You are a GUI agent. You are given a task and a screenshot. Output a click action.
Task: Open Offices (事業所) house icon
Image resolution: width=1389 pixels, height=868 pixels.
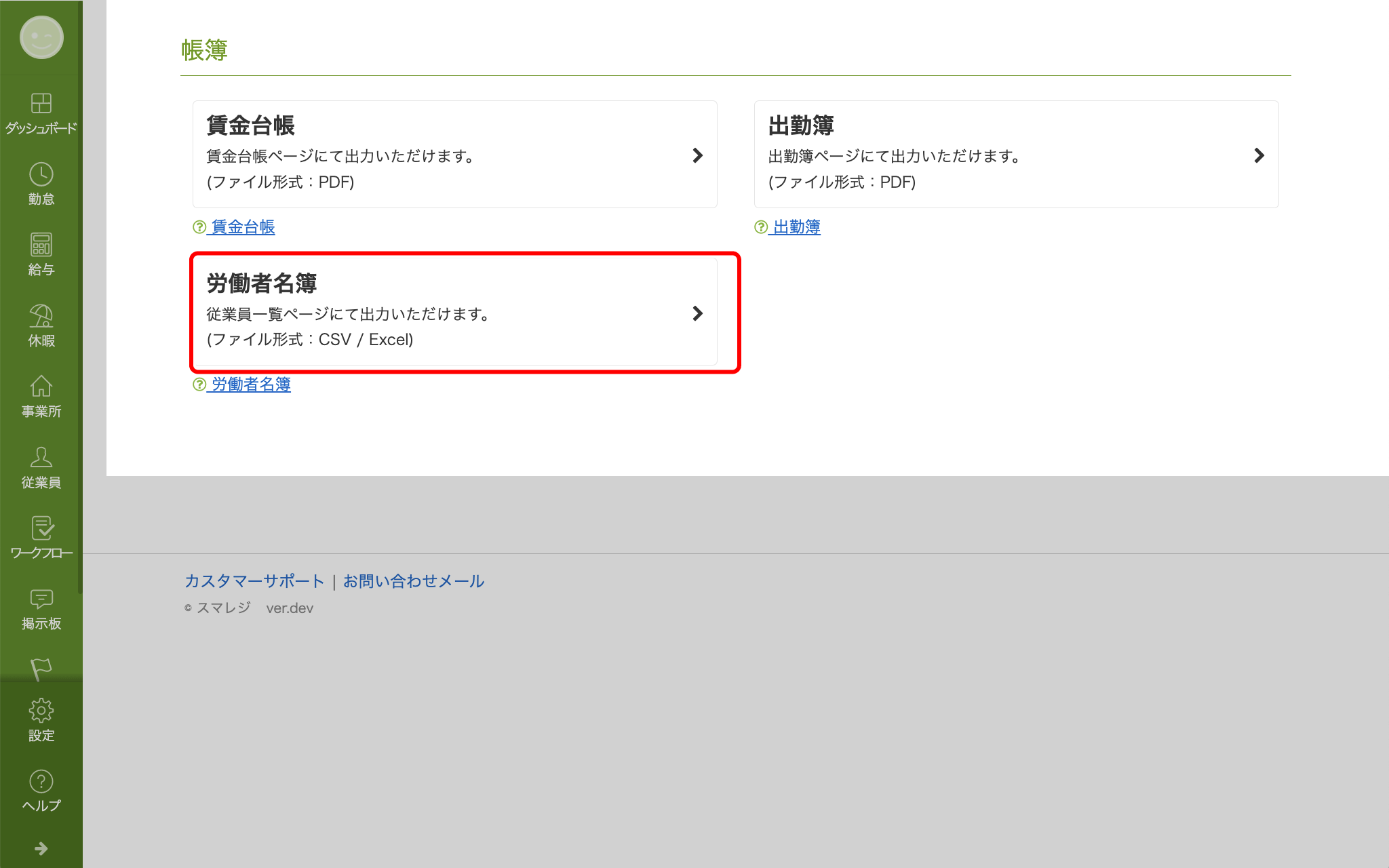click(x=41, y=387)
